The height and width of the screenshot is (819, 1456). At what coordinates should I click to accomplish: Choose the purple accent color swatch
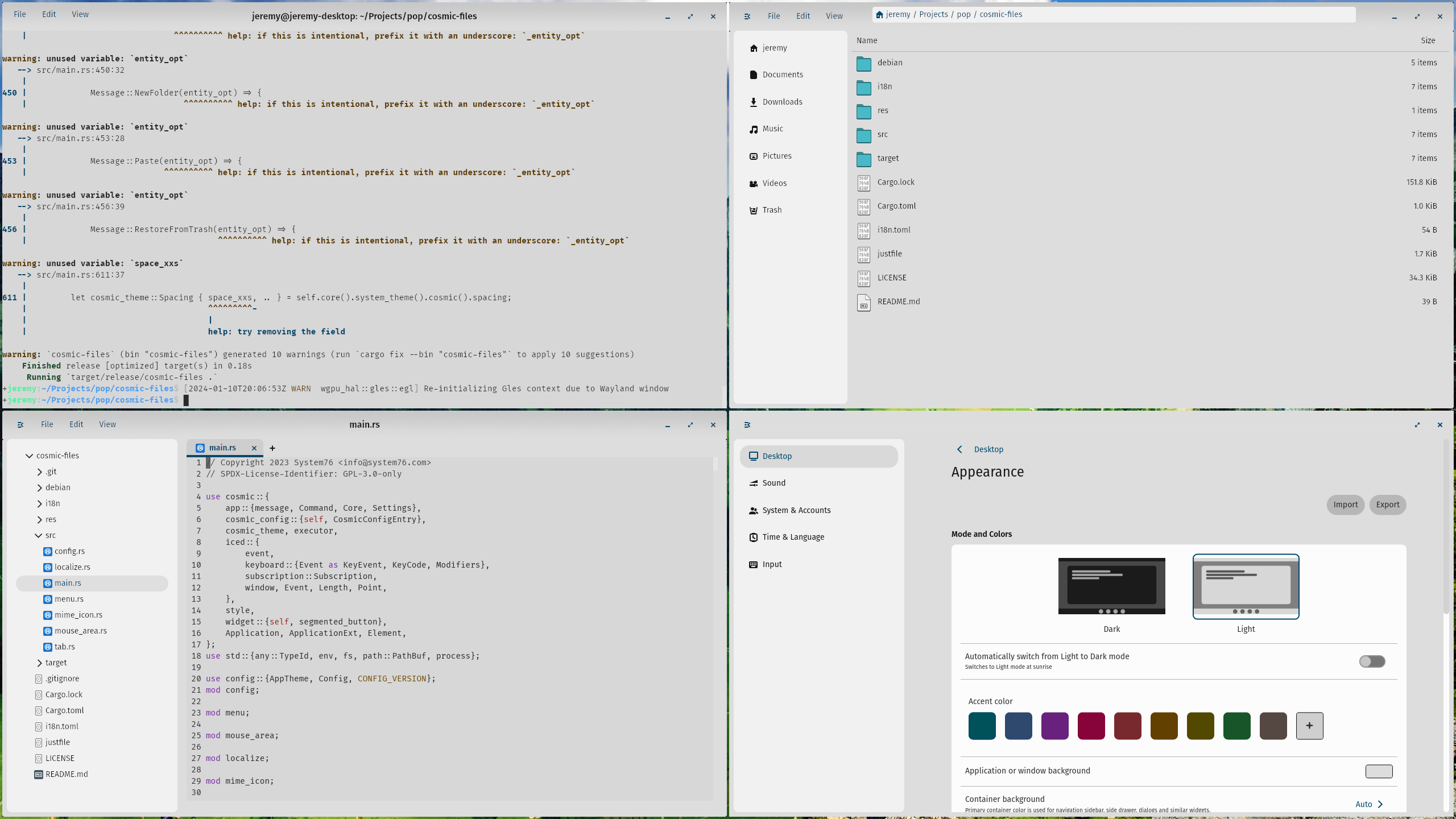(1054, 726)
